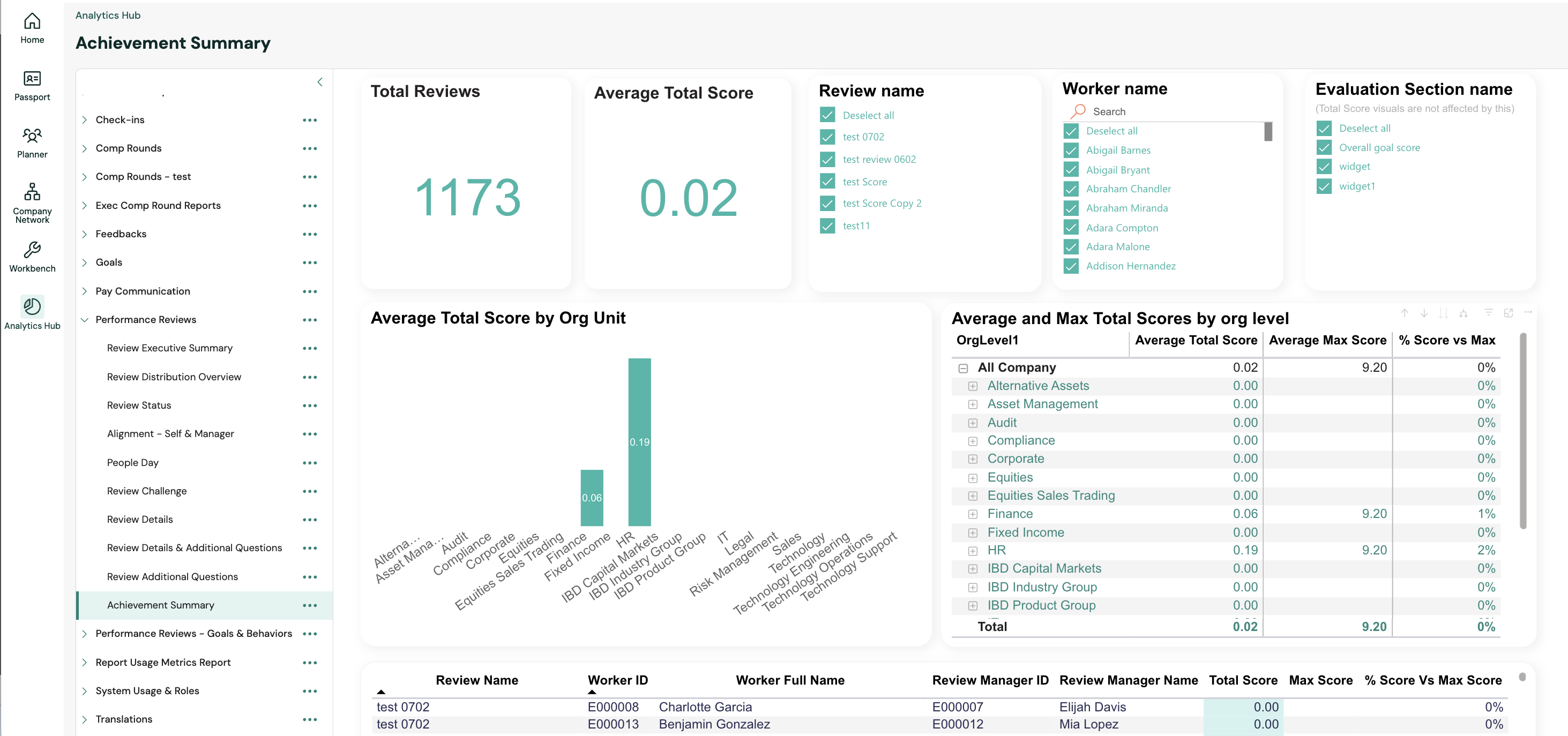Open filters icon on scores table visual
Image resolution: width=1568 pixels, height=736 pixels.
click(x=1488, y=313)
